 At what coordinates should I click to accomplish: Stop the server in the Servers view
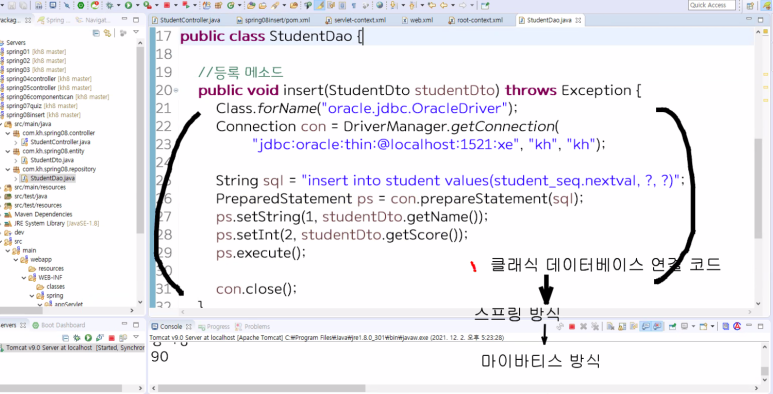click(111, 338)
